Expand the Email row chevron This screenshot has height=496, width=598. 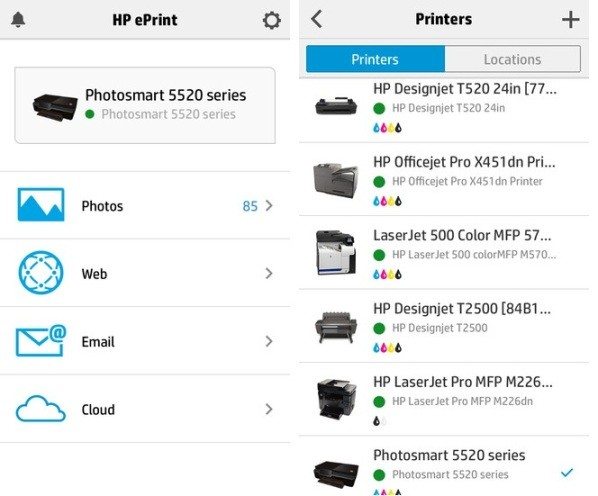(x=269, y=341)
